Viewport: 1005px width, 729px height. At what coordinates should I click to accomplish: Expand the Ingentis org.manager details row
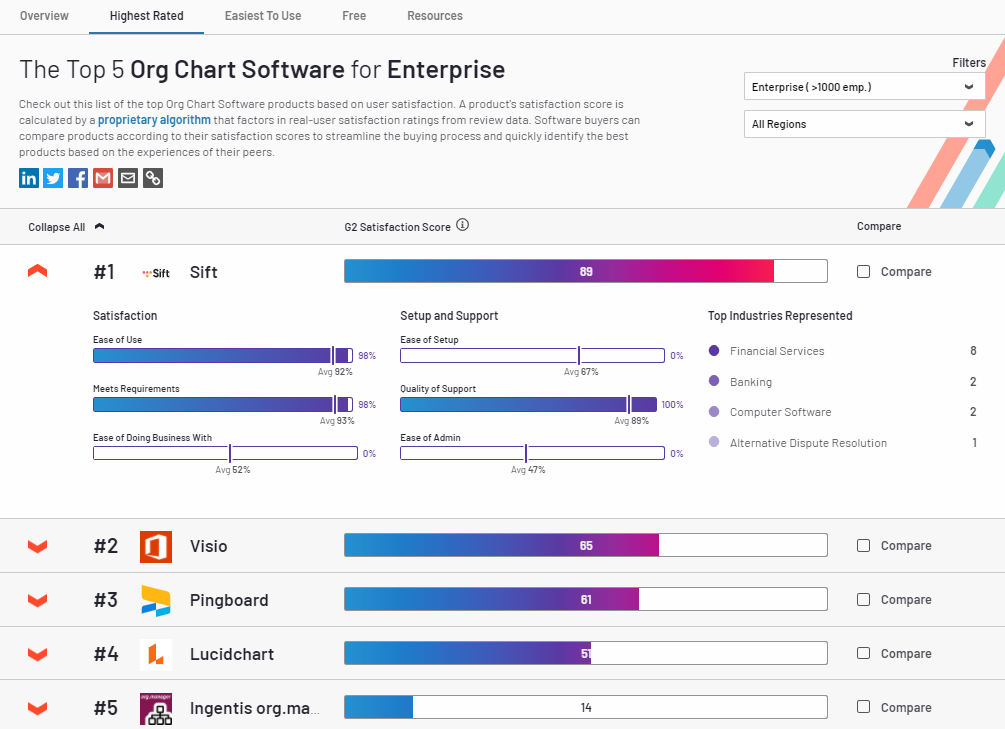(38, 708)
